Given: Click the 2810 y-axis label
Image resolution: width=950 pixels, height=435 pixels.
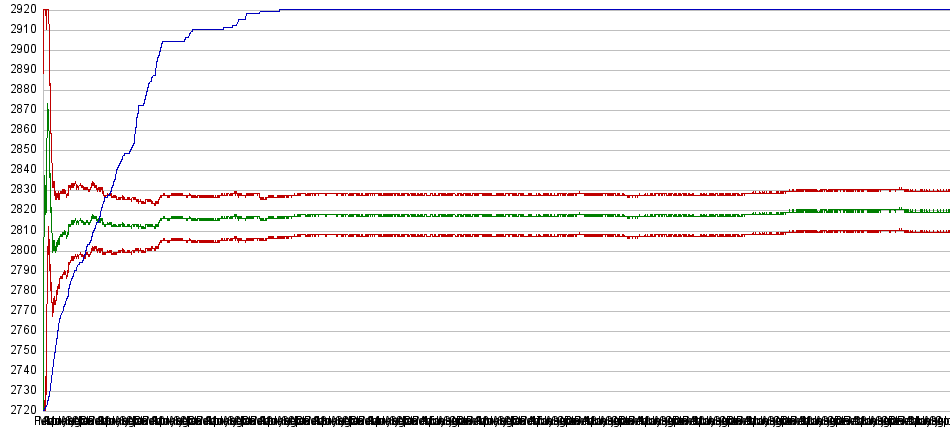Looking at the screenshot, I should 20,229.
